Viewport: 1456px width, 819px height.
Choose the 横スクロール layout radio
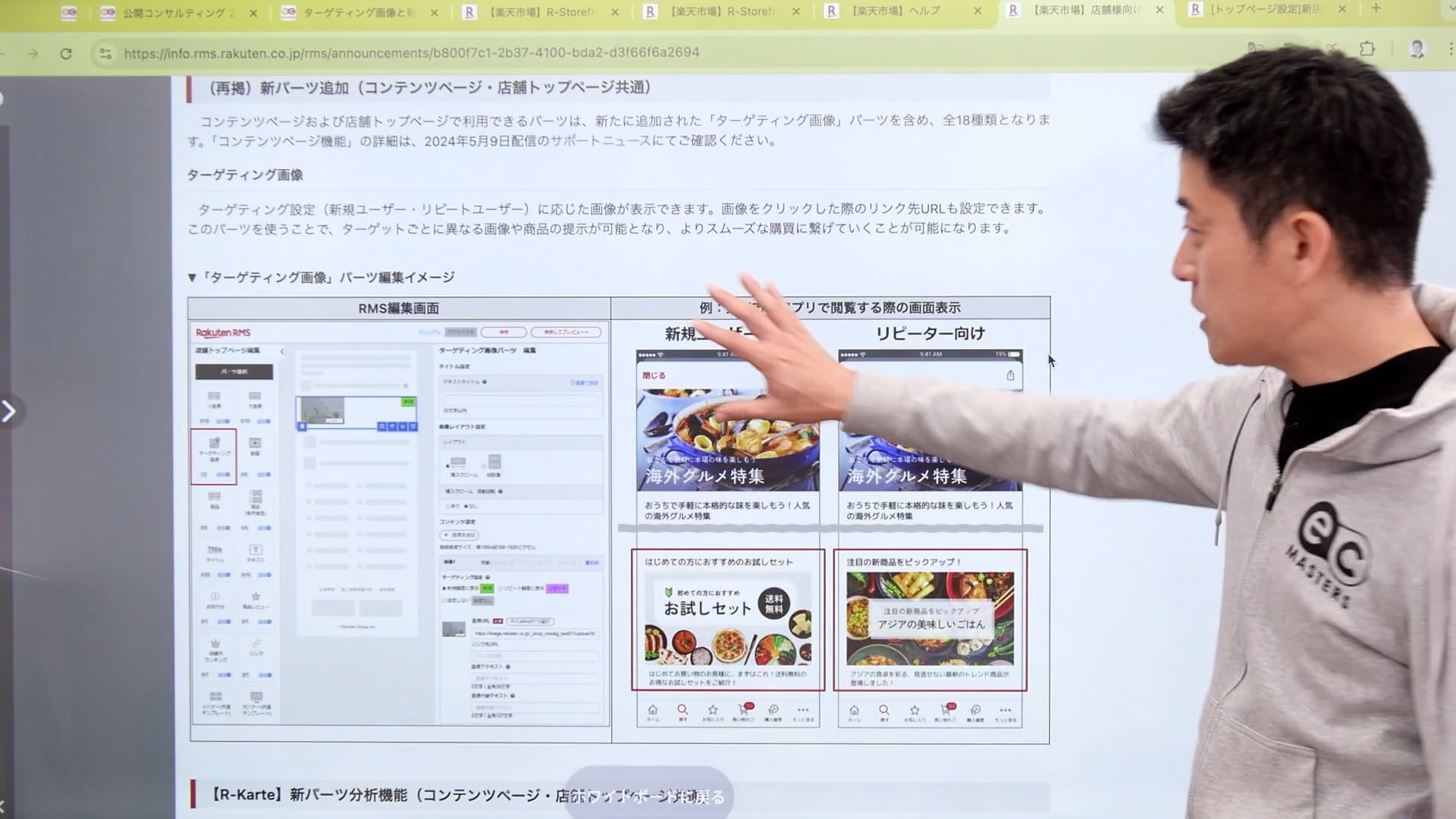pos(448,465)
